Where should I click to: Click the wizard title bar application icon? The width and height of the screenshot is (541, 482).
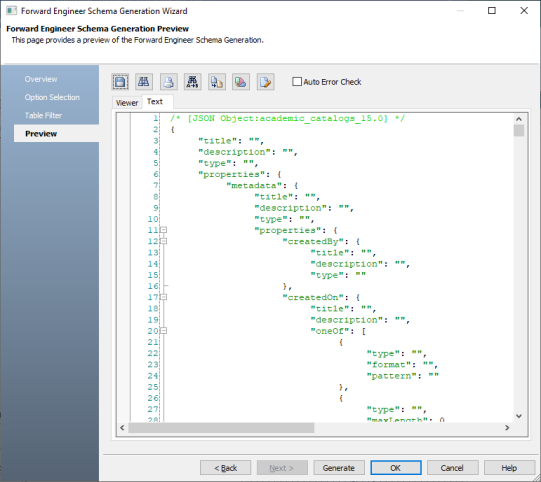11,11
